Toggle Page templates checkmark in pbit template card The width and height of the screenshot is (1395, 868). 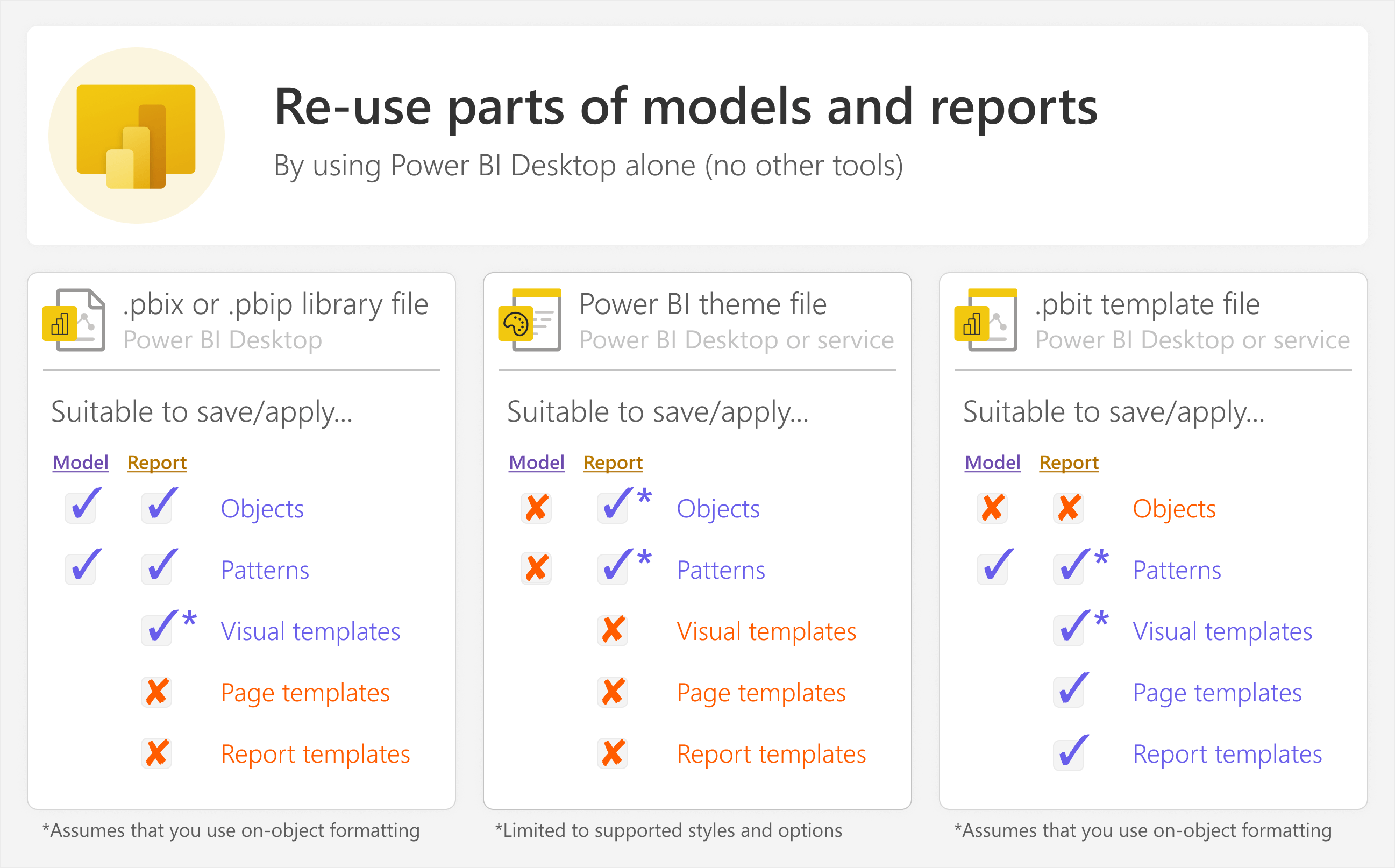point(1071,690)
